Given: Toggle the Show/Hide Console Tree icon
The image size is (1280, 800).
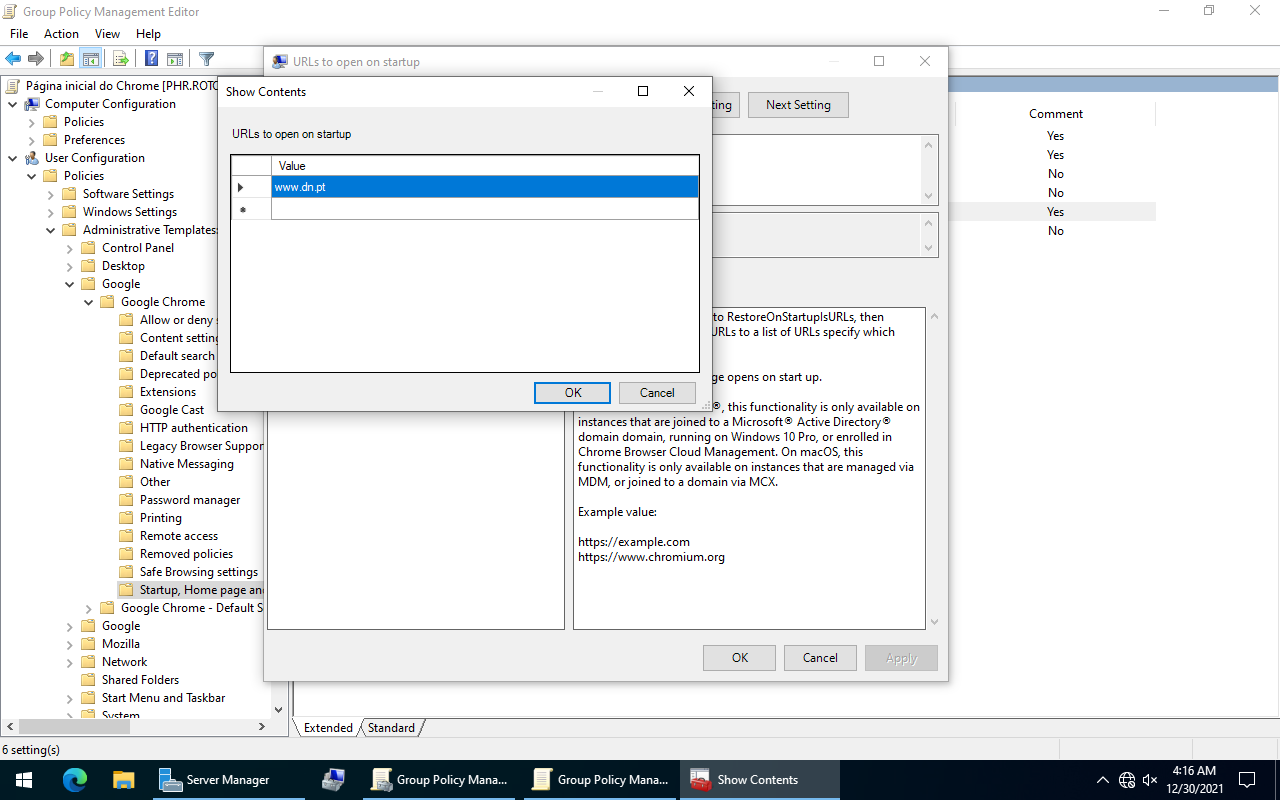Looking at the screenshot, I should click(91, 59).
